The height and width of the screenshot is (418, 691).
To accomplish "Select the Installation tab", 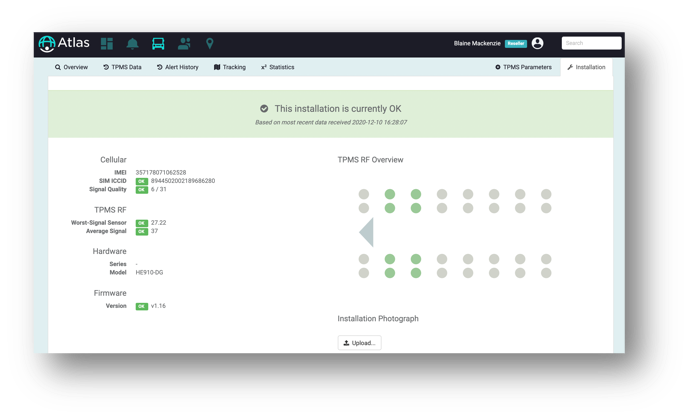I will [586, 67].
